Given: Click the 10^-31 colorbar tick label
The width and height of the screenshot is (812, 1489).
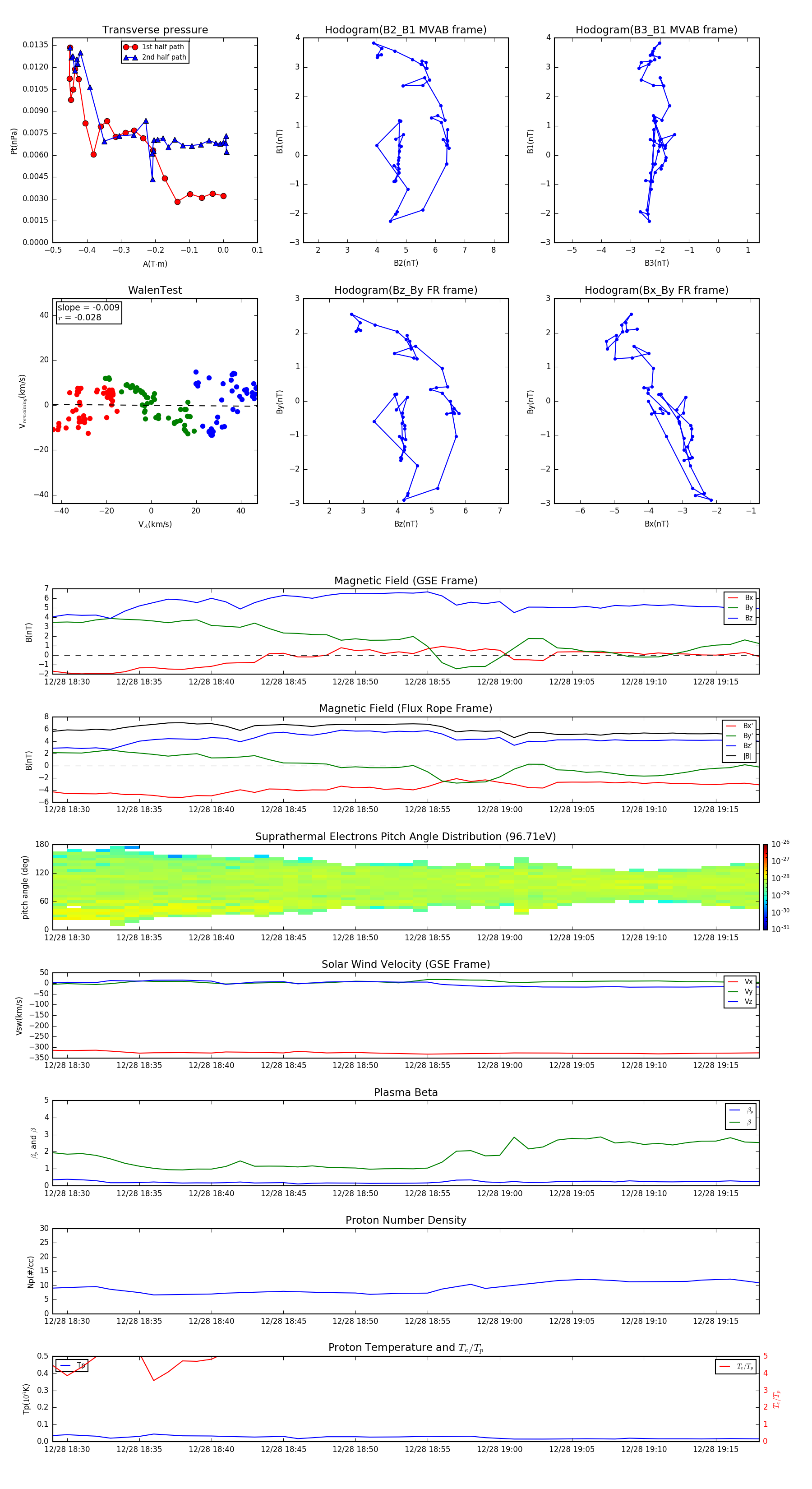Looking at the screenshot, I should tap(780, 929).
